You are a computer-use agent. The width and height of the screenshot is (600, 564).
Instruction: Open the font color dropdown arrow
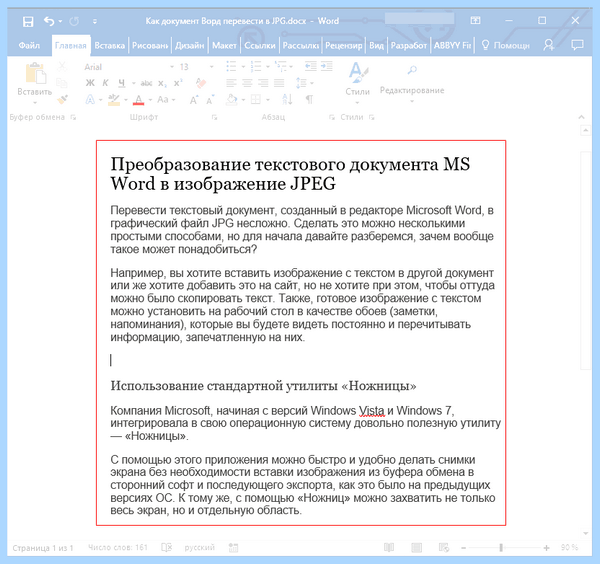(150, 100)
